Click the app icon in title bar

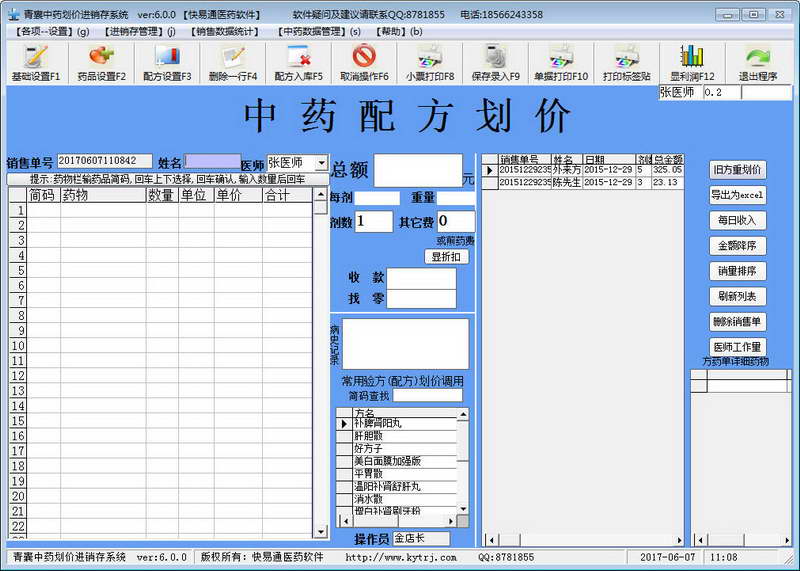point(13,14)
